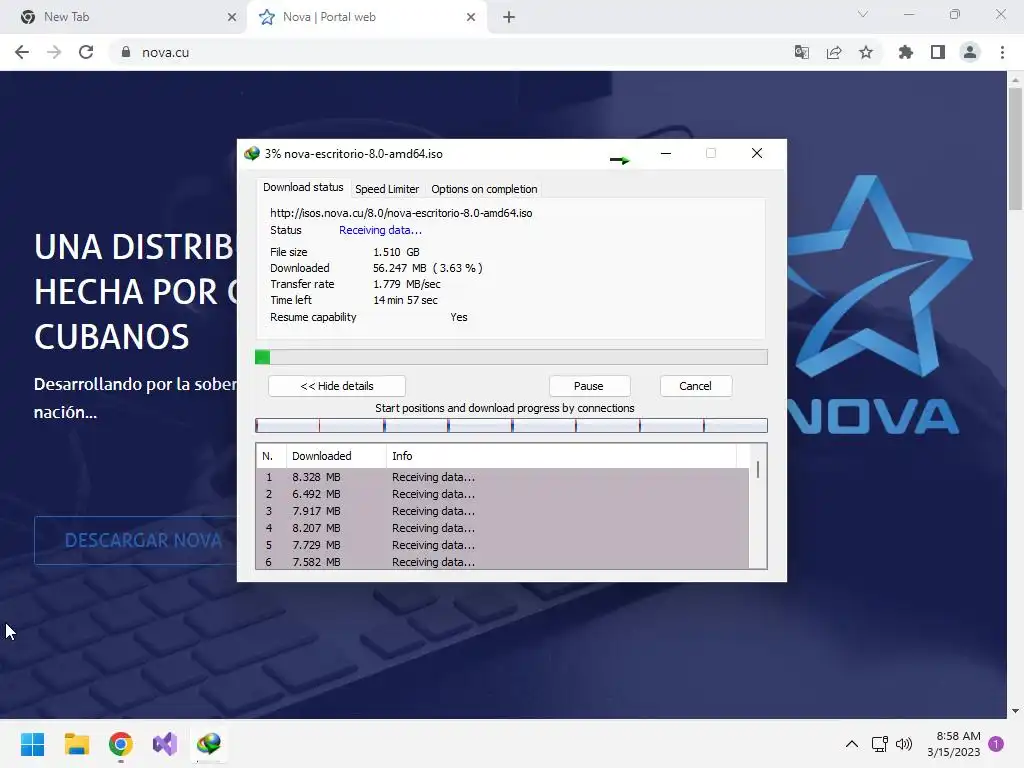Click the Receiving data status text
Image resolution: width=1024 pixels, height=768 pixels.
point(380,230)
